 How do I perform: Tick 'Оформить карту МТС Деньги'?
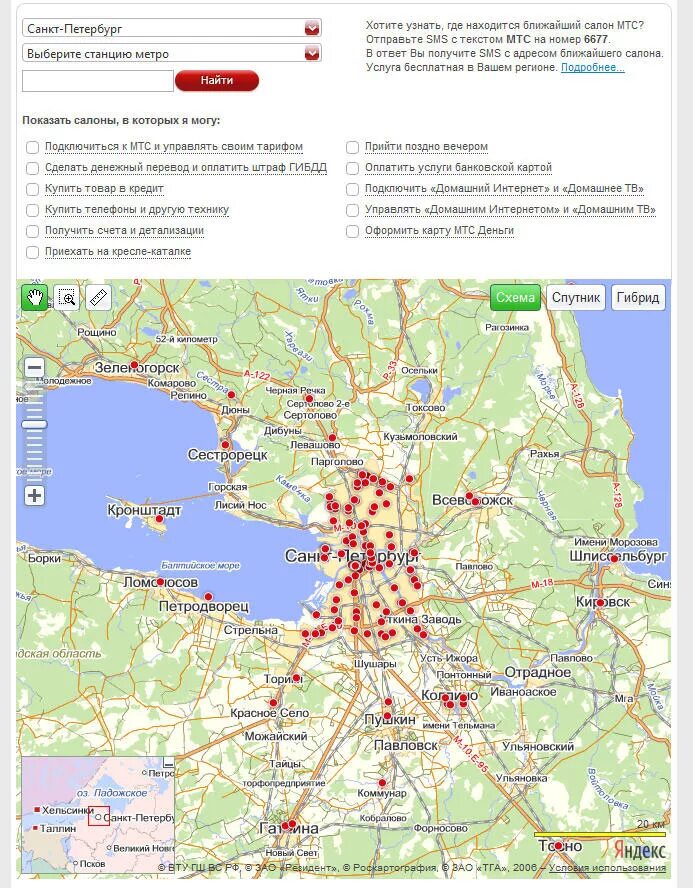[x=352, y=231]
